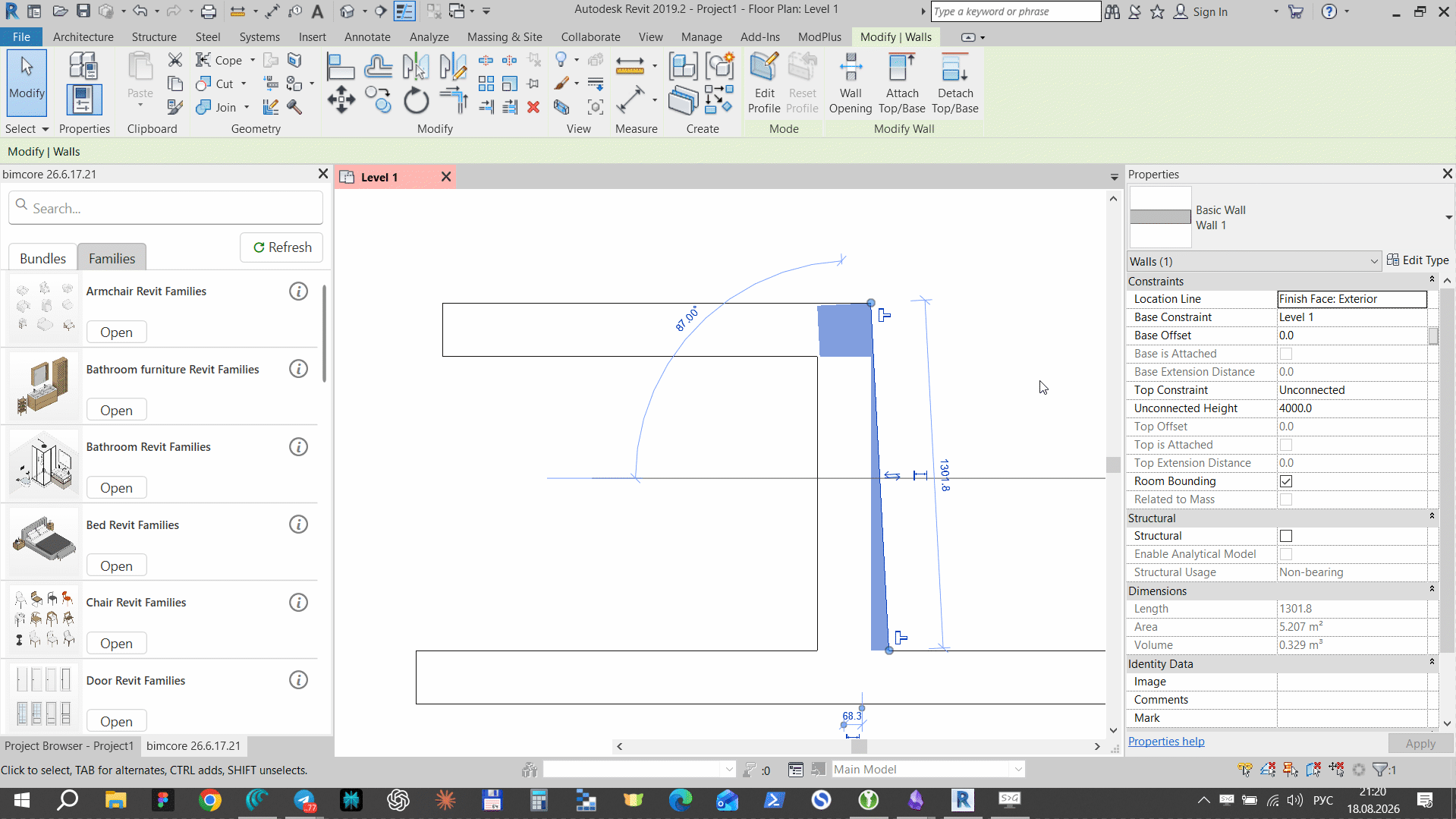
Task: Click the Paint tool brush icon
Action: coord(561,83)
